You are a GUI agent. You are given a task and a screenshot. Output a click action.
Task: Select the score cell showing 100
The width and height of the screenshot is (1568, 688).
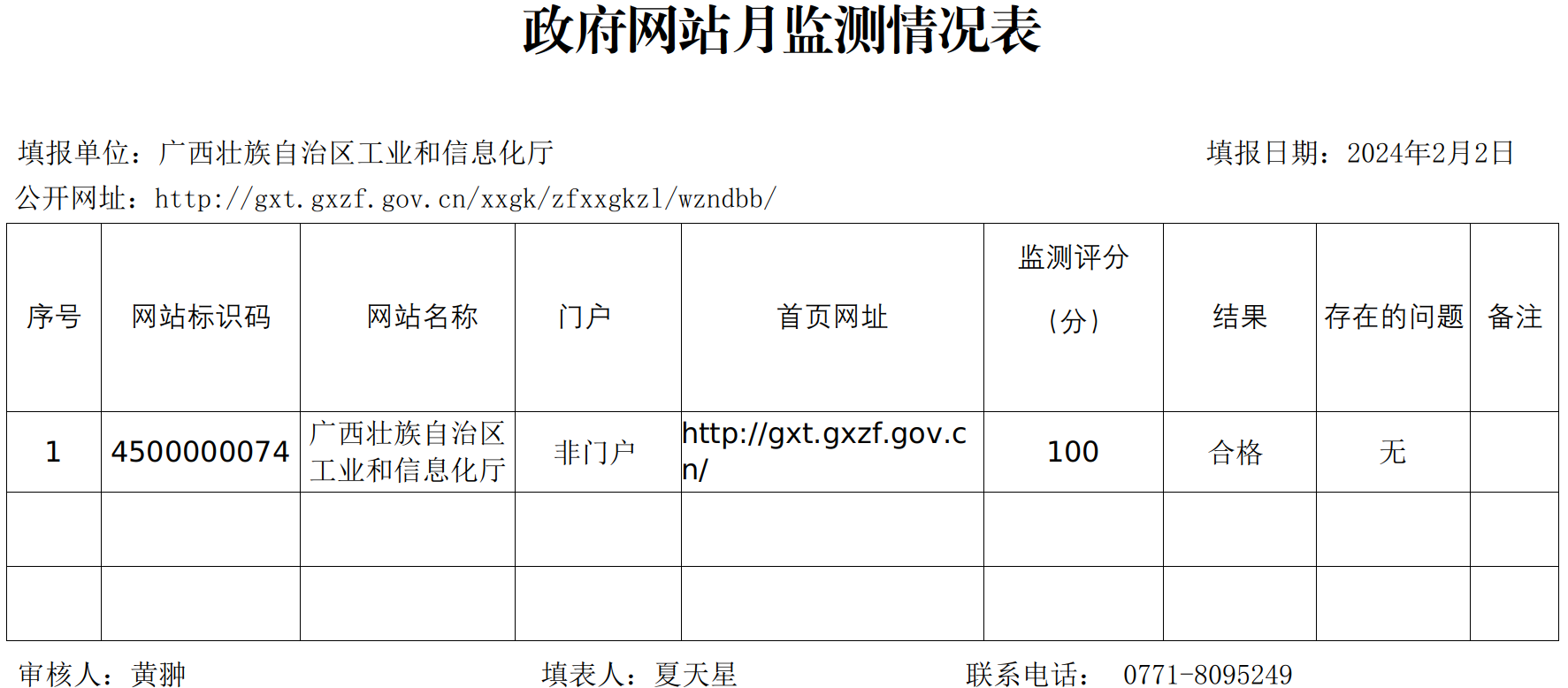[1073, 452]
